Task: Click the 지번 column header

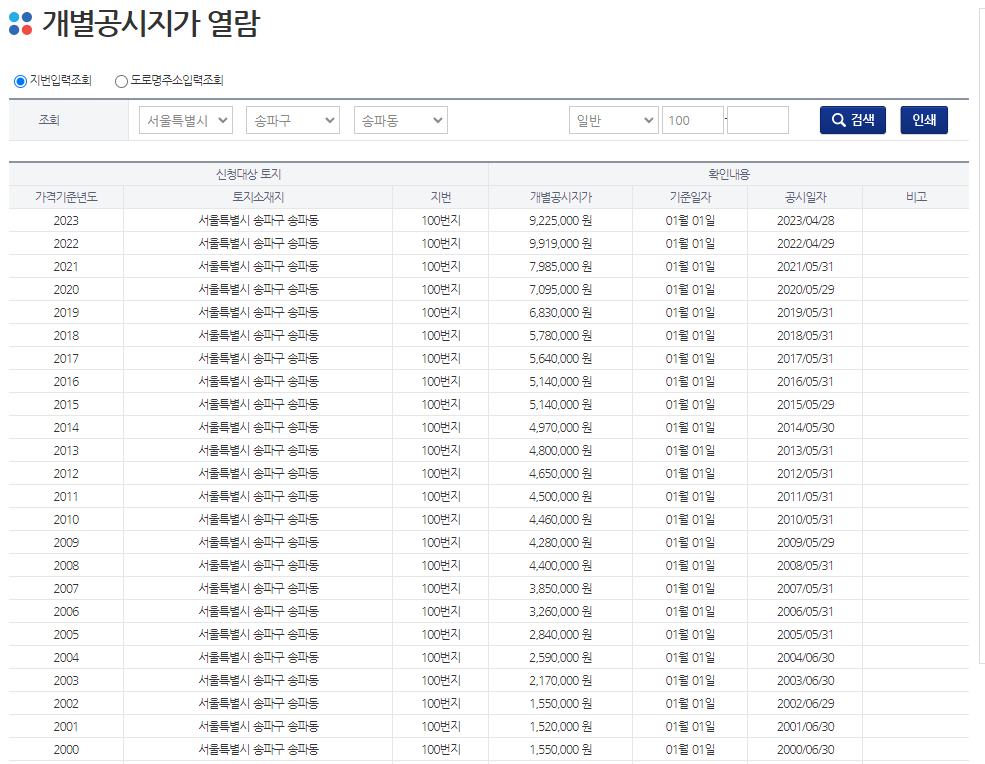Action: (441, 197)
